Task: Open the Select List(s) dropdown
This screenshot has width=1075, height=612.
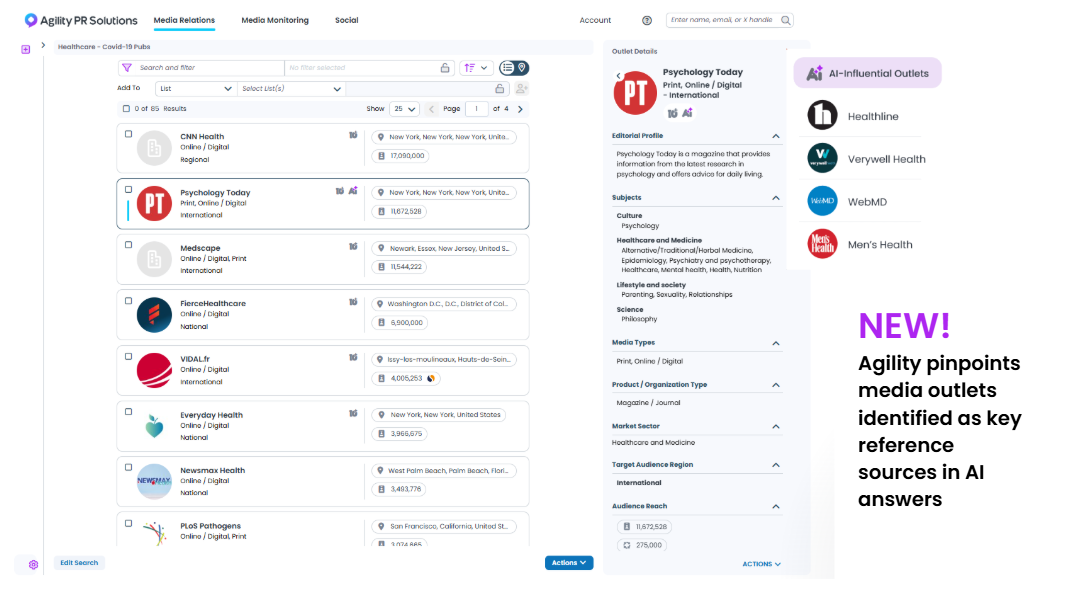Action: point(291,88)
